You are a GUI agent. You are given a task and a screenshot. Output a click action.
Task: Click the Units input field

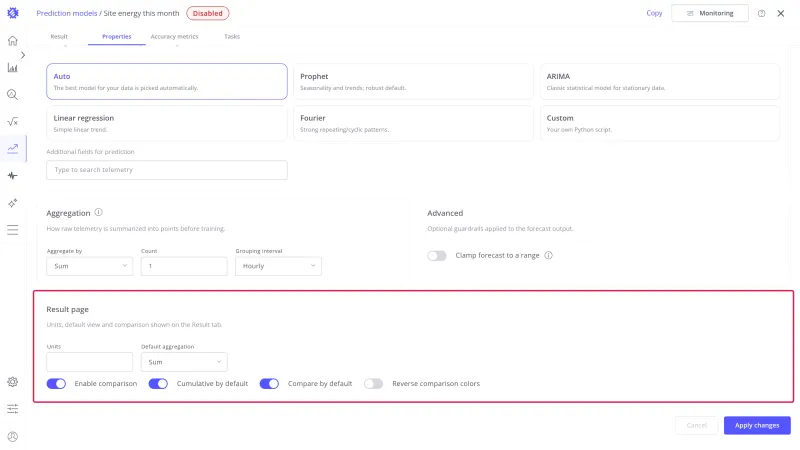click(x=90, y=362)
